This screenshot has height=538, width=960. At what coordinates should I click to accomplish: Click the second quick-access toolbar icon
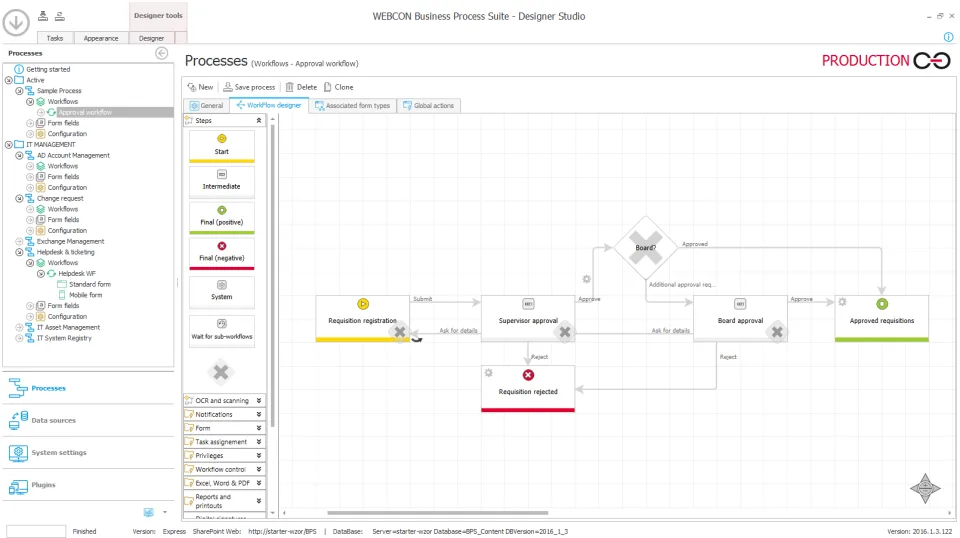[x=59, y=17]
